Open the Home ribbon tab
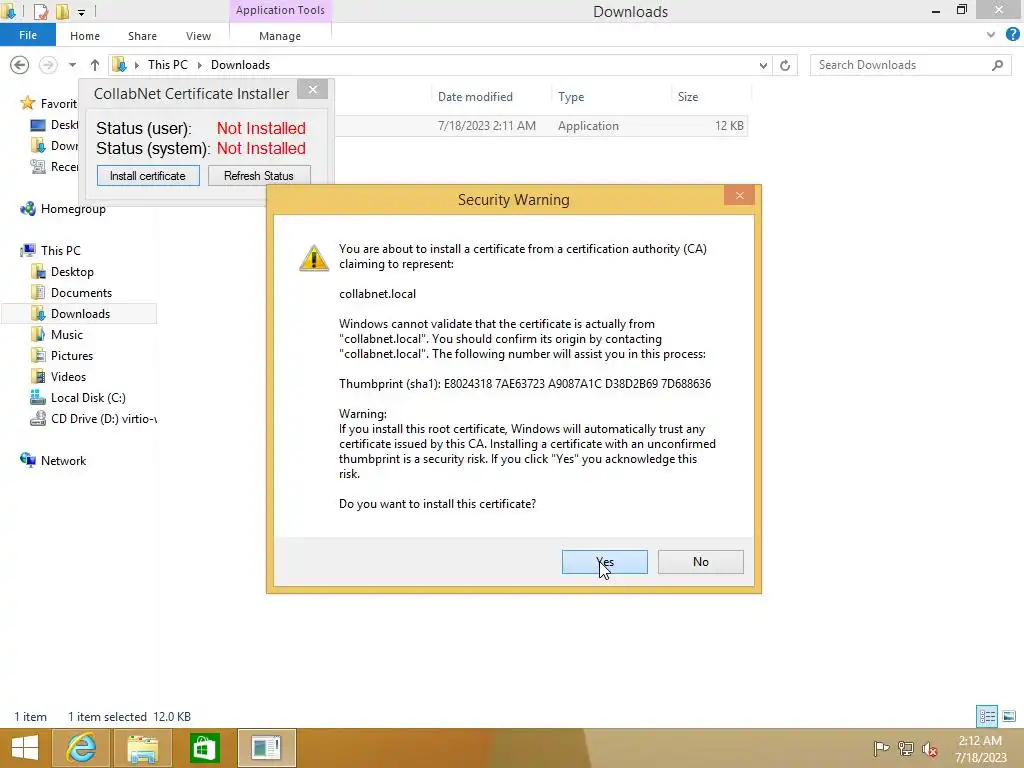The width and height of the screenshot is (1024, 768). pos(85,36)
